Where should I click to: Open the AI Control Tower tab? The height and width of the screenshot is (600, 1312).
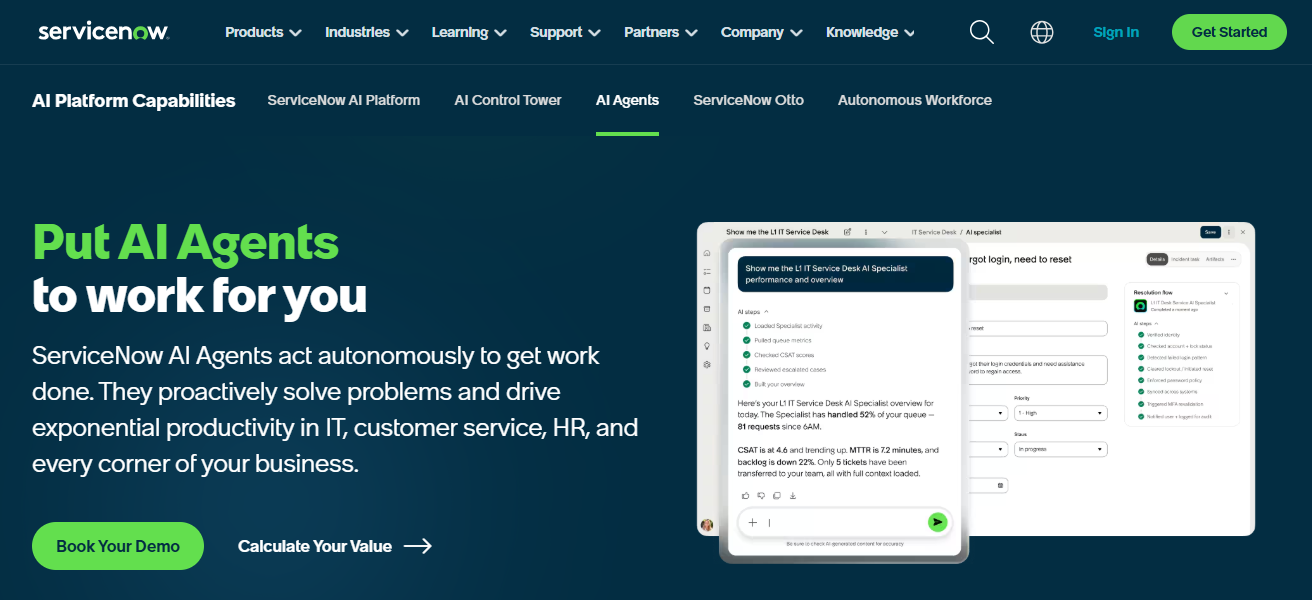point(508,100)
